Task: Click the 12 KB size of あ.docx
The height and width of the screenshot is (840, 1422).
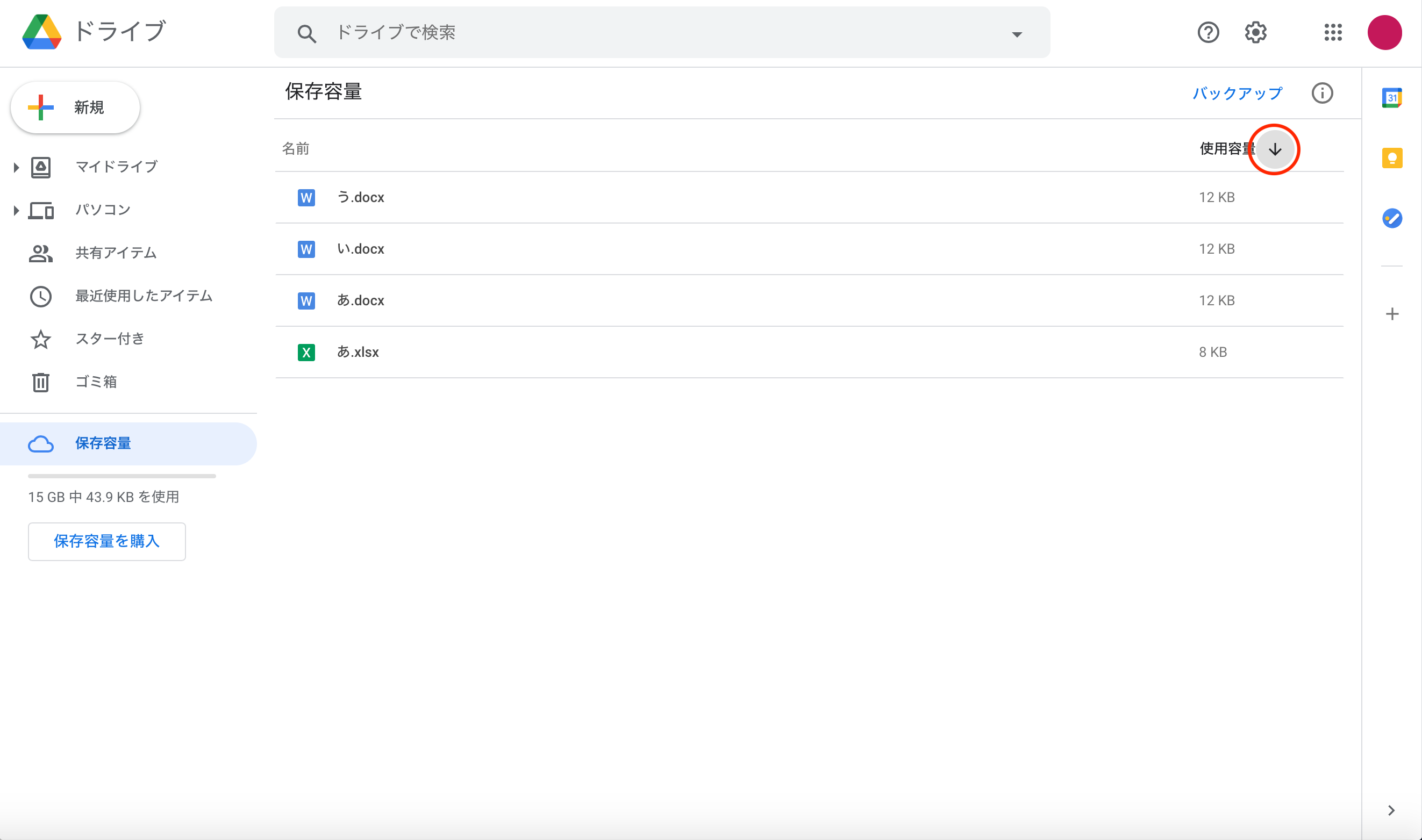Action: point(1217,300)
